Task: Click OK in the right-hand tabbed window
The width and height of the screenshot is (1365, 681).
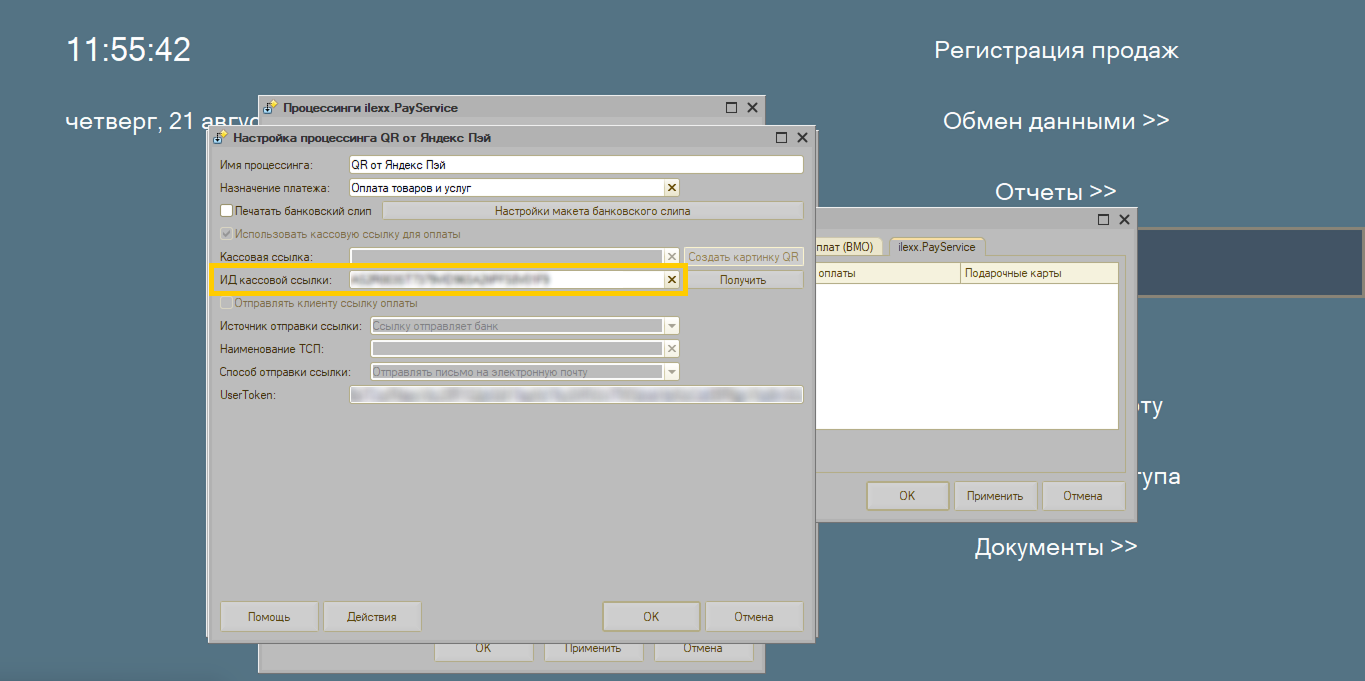Action: tap(907, 496)
